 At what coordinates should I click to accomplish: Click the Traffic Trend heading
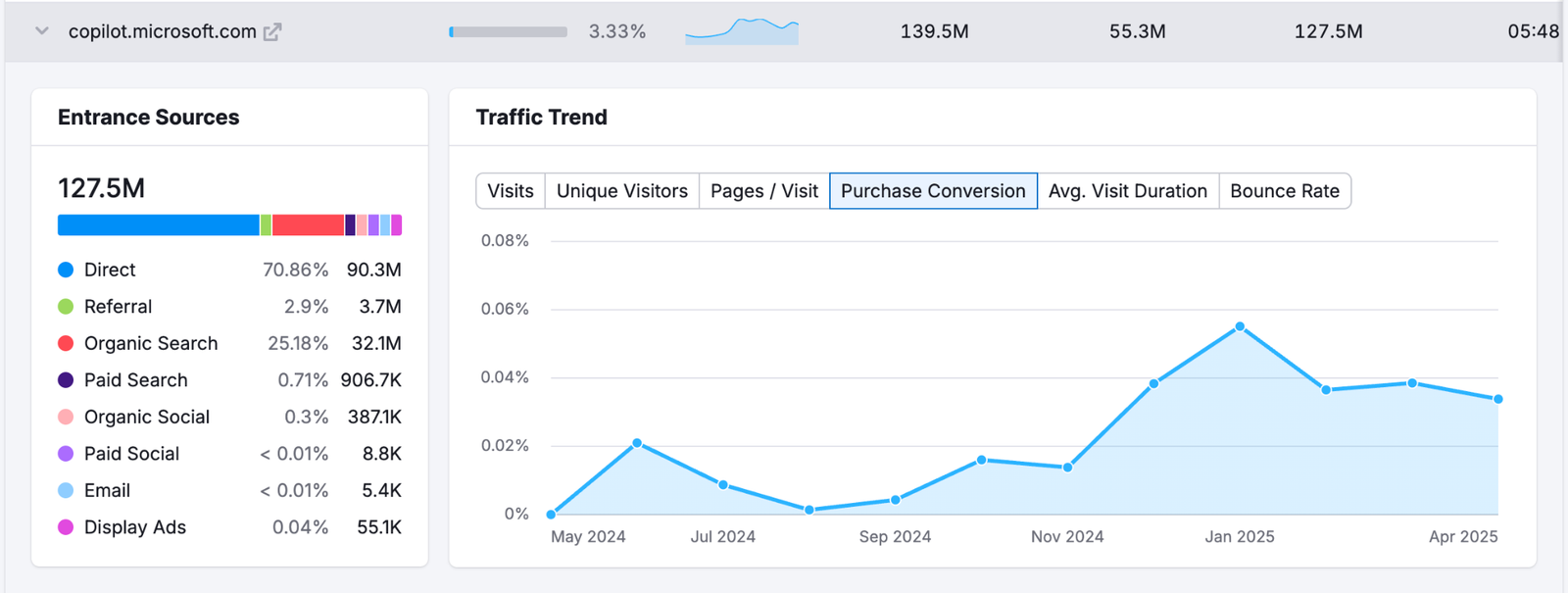tap(542, 118)
